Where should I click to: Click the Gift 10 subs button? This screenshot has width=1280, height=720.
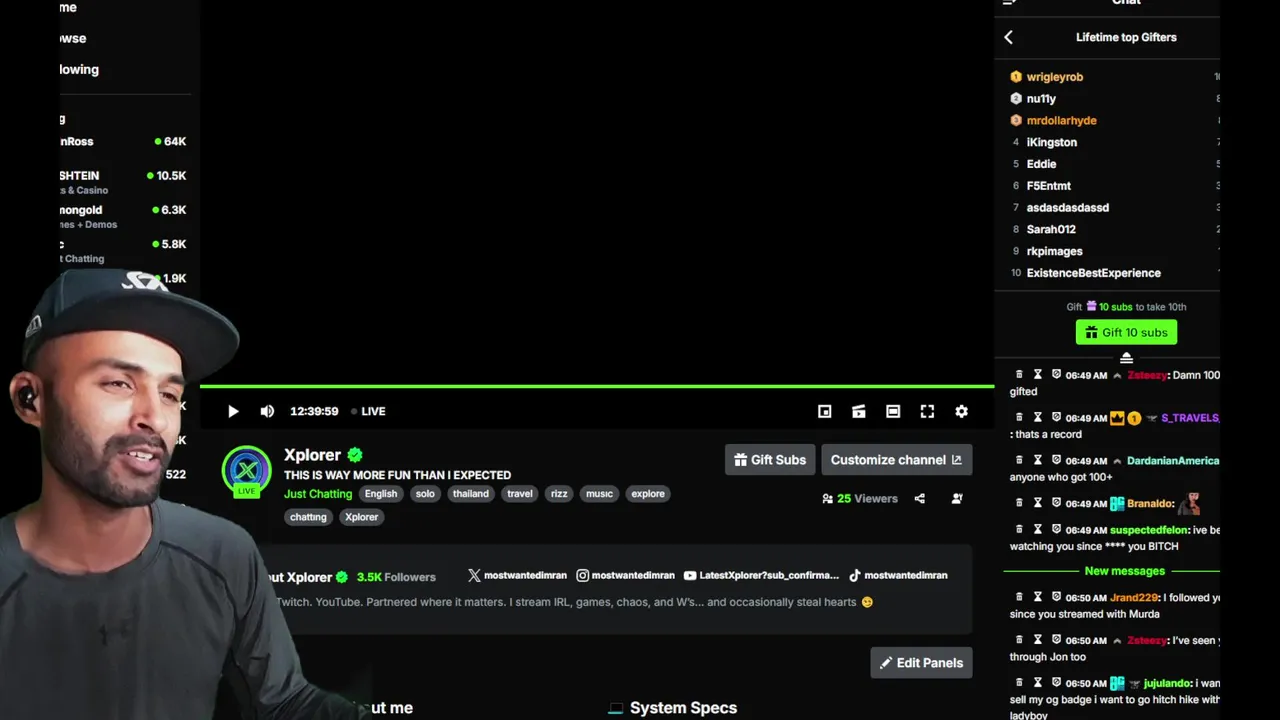tap(1126, 332)
